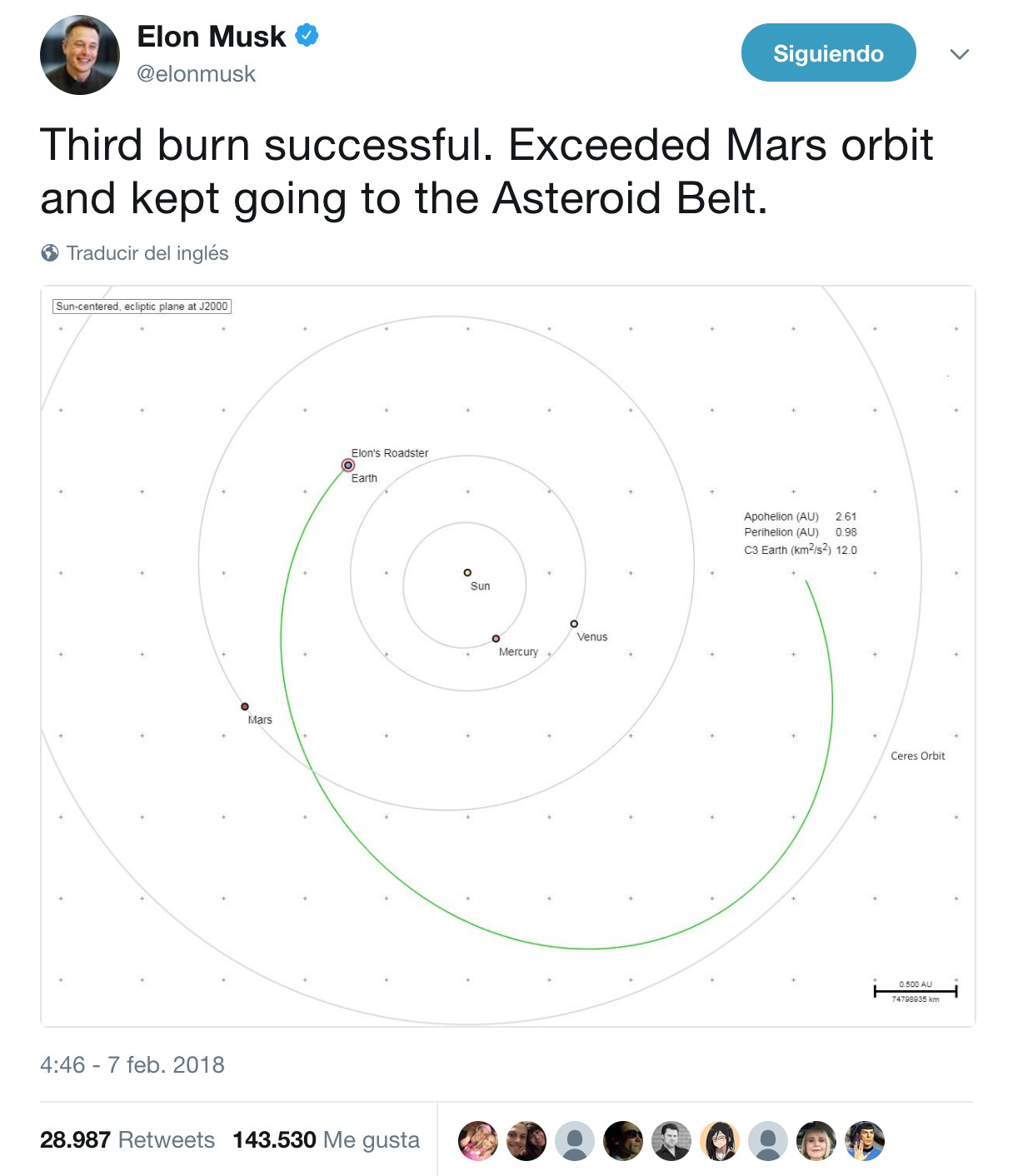Click the Mercury planet marker

[x=496, y=639]
